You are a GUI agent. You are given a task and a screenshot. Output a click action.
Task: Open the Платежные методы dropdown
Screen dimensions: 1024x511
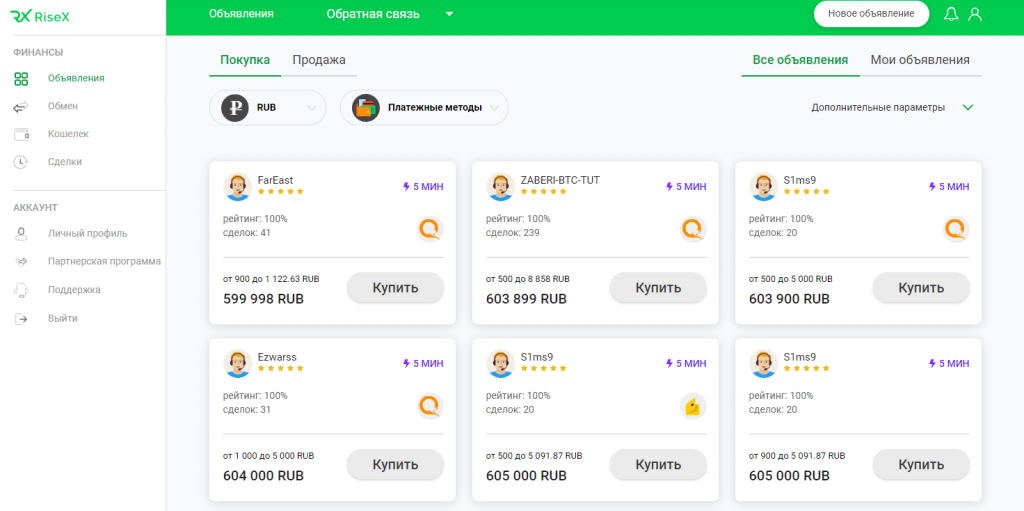(x=424, y=108)
